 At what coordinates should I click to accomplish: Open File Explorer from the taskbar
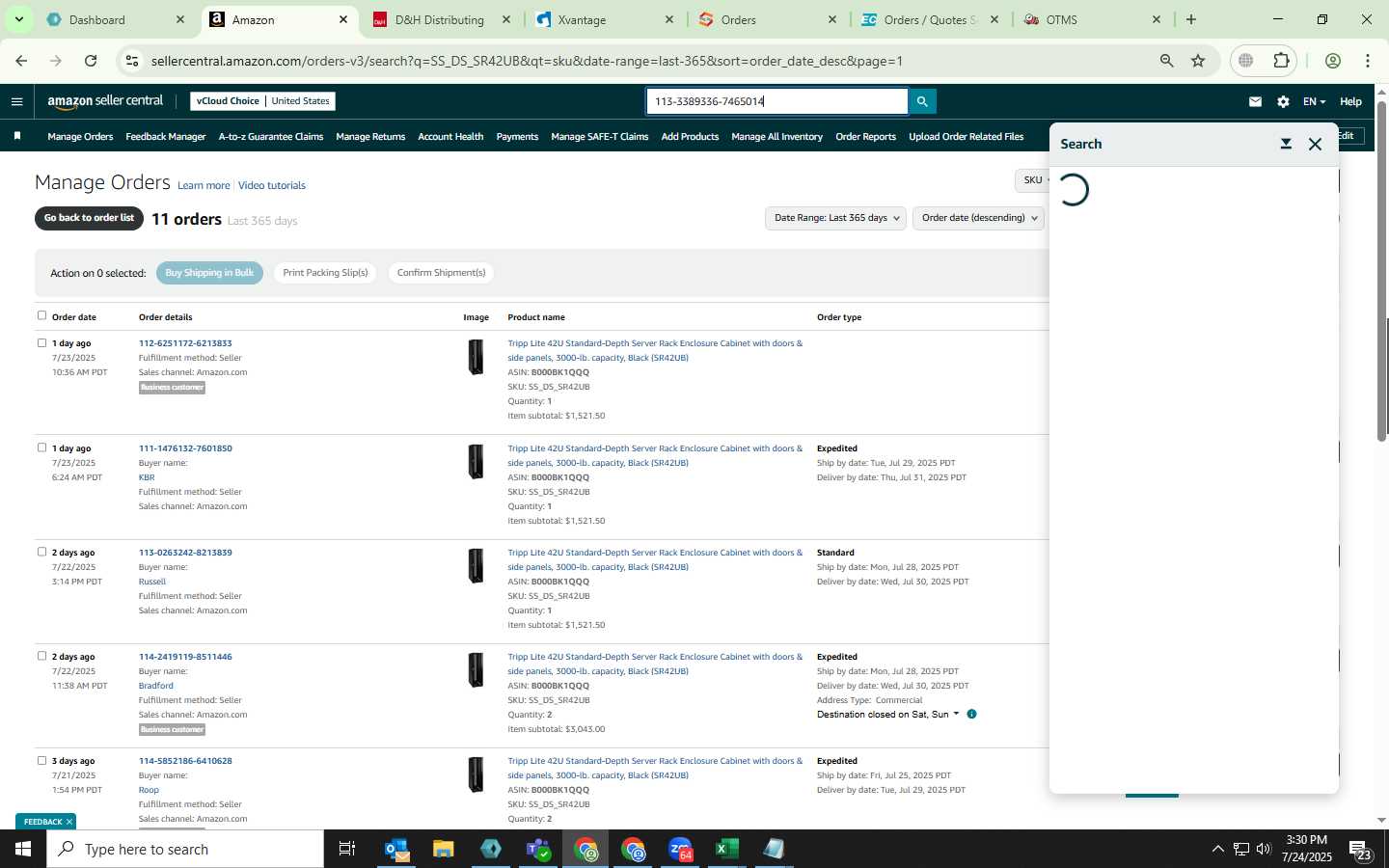click(444, 849)
